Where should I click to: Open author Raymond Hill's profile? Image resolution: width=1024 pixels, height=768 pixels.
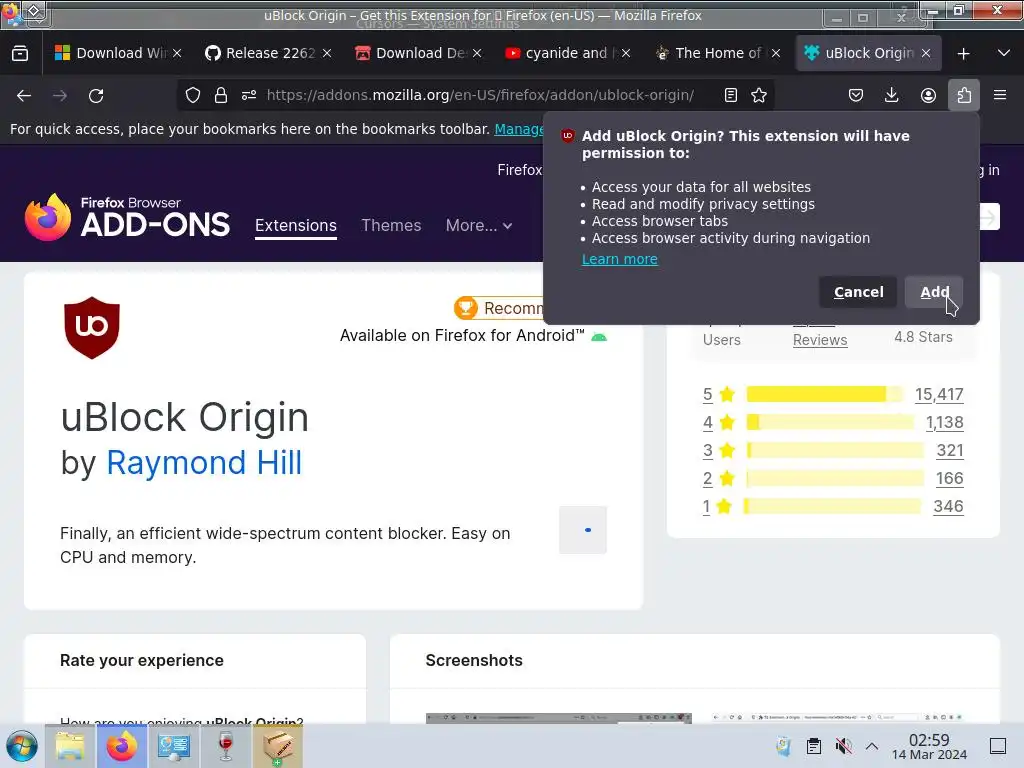pos(204,462)
